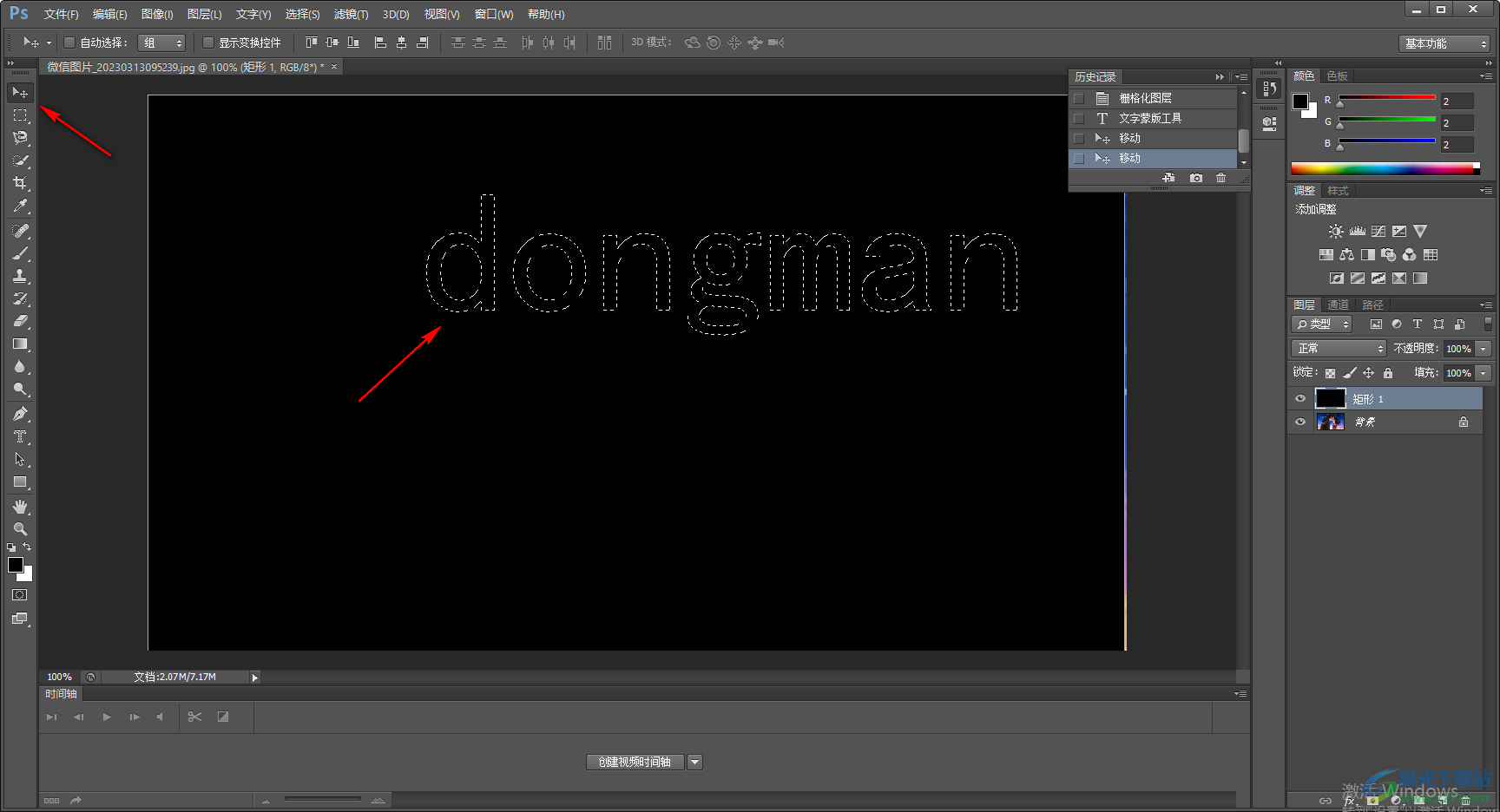
Task: Select the Hand tool
Action: pyautogui.click(x=20, y=507)
